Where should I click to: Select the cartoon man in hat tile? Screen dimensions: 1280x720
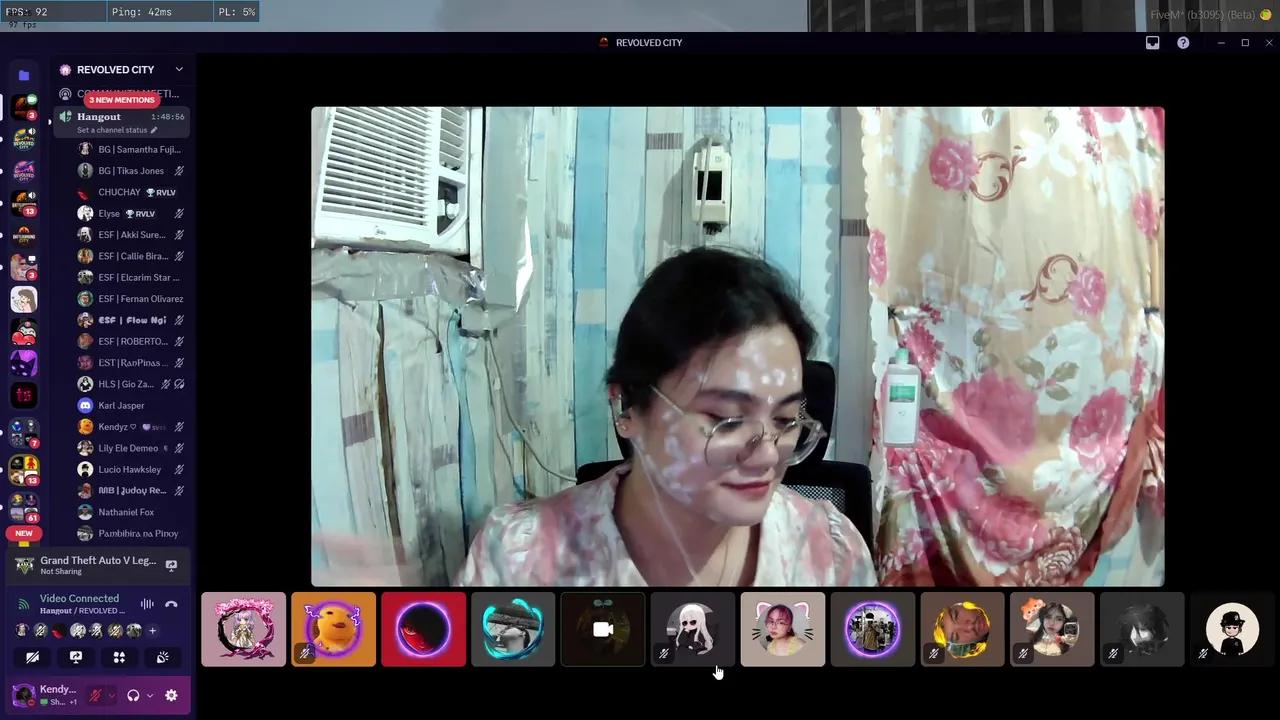[1232, 629]
